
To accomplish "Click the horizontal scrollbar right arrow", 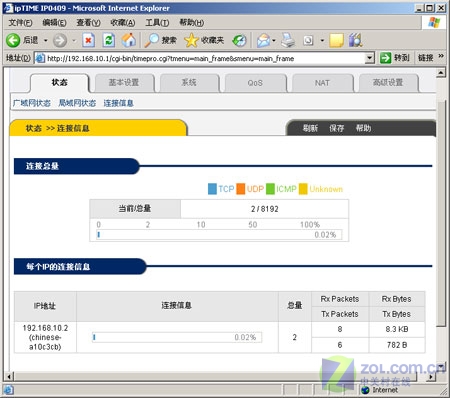I will [x=431, y=377].
